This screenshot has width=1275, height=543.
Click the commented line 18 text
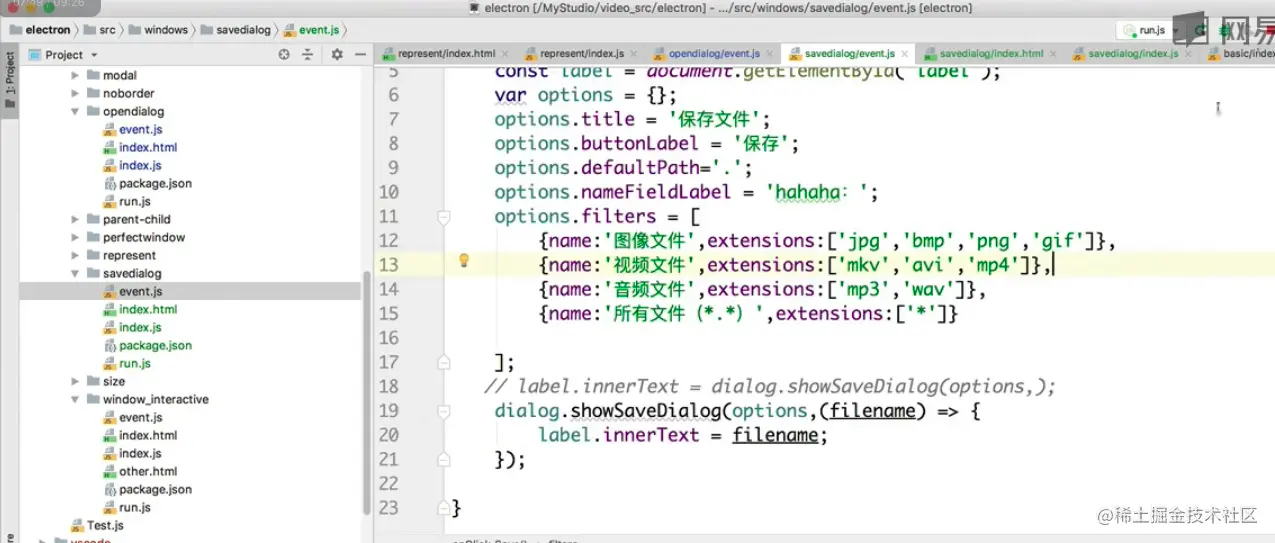[770, 387]
